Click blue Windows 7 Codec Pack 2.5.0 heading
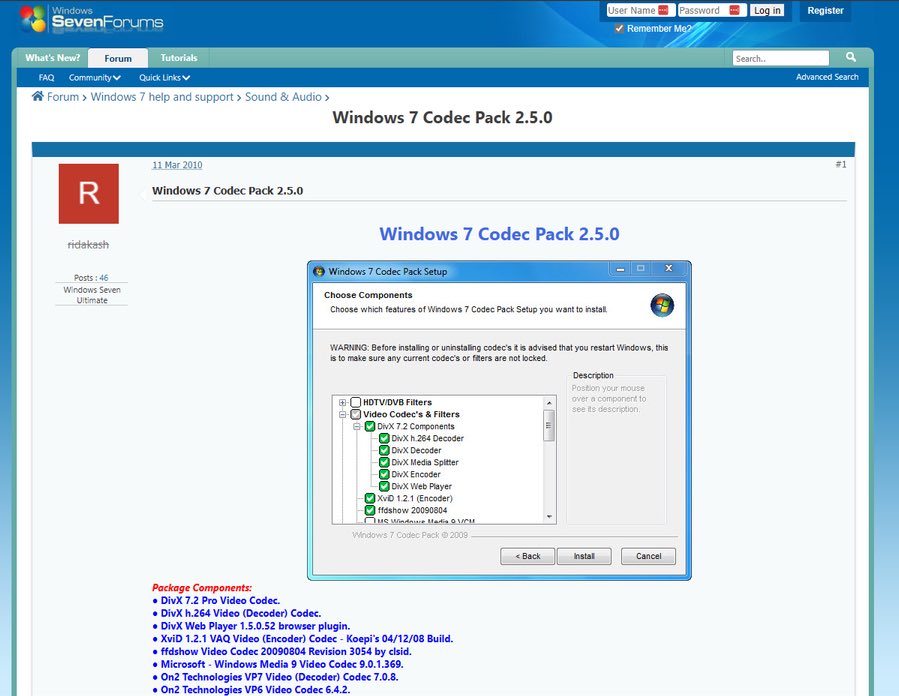899x696 pixels. pos(499,234)
